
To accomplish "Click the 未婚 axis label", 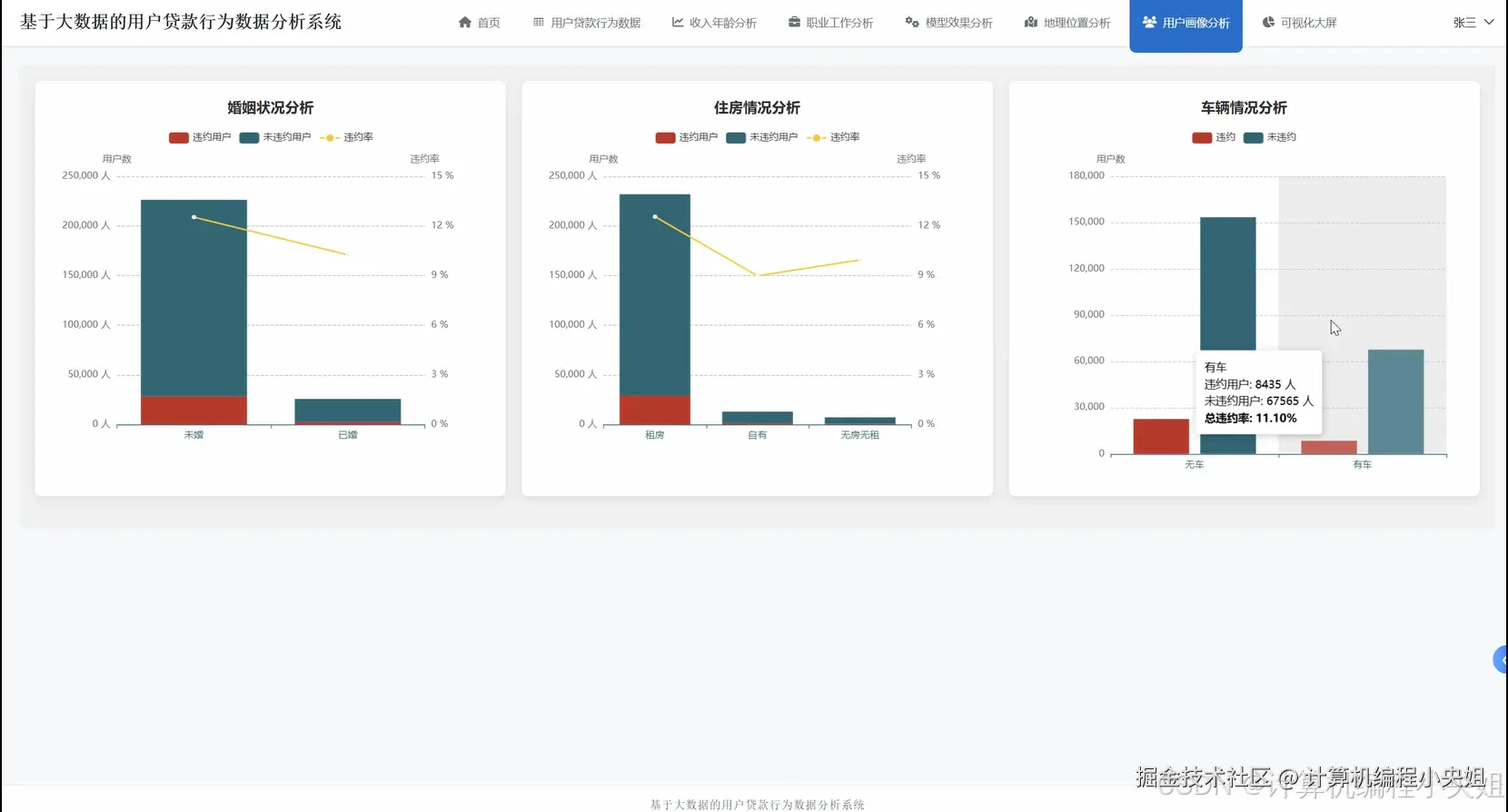I will pyautogui.click(x=193, y=435).
